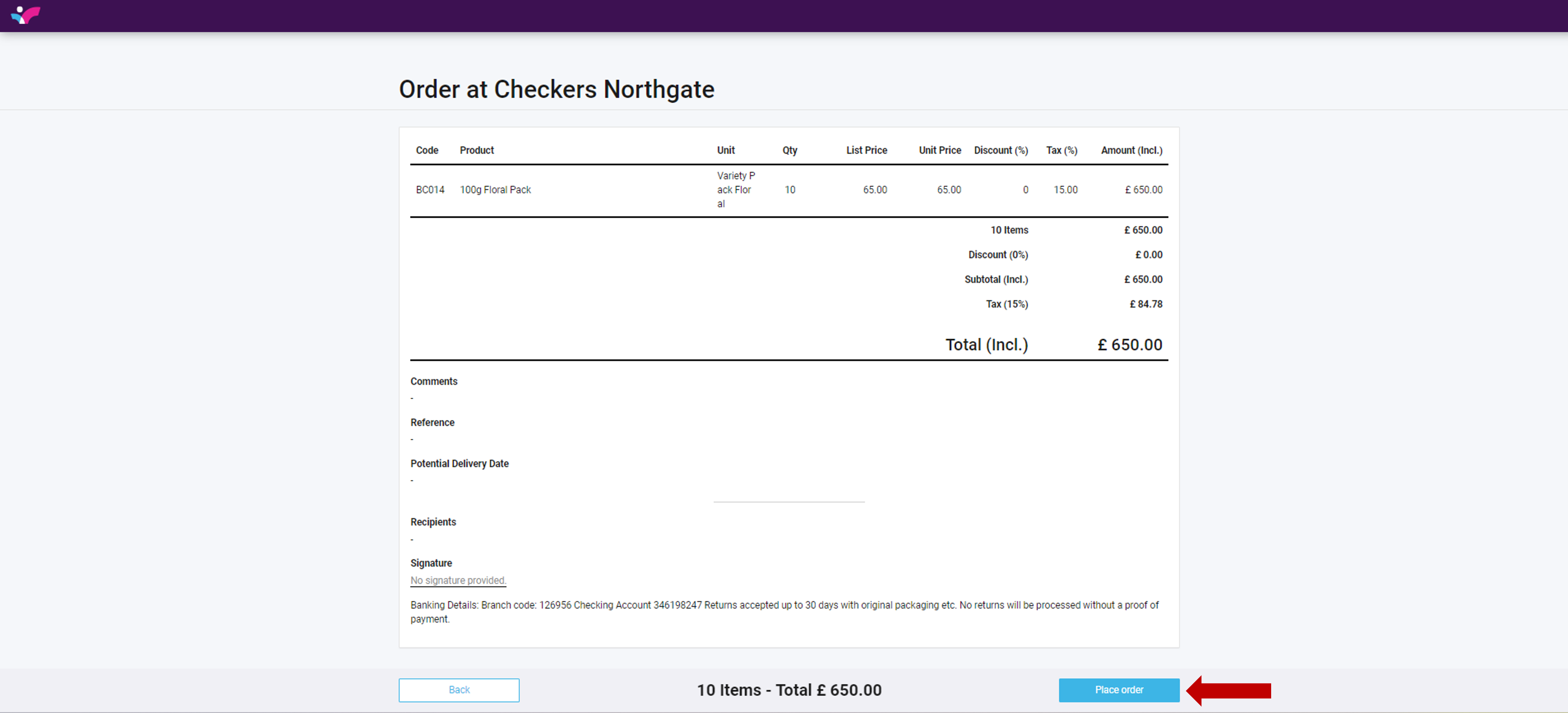
Task: Click the Amount (Incl.) column header
Action: click(1131, 150)
